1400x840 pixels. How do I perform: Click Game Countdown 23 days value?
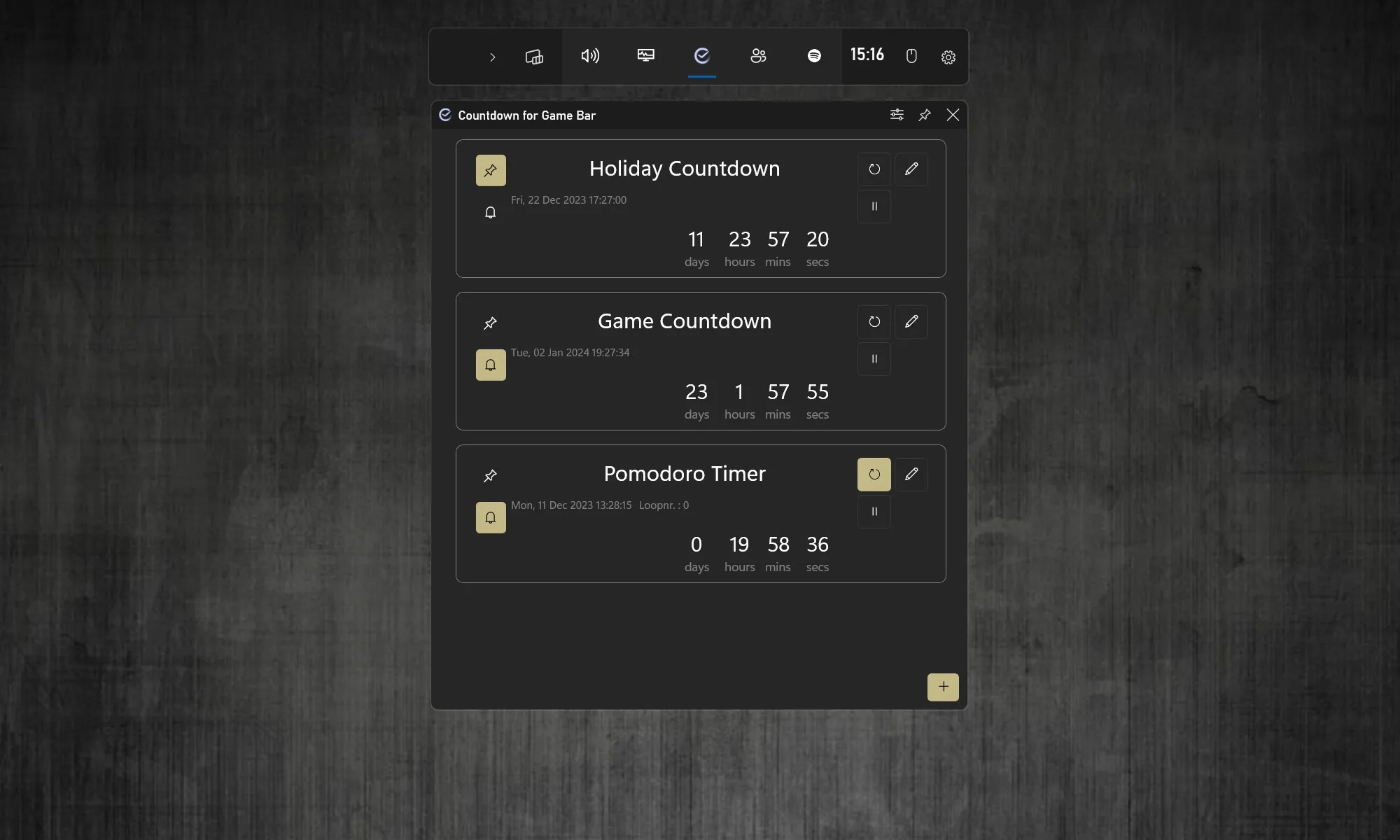click(x=696, y=392)
